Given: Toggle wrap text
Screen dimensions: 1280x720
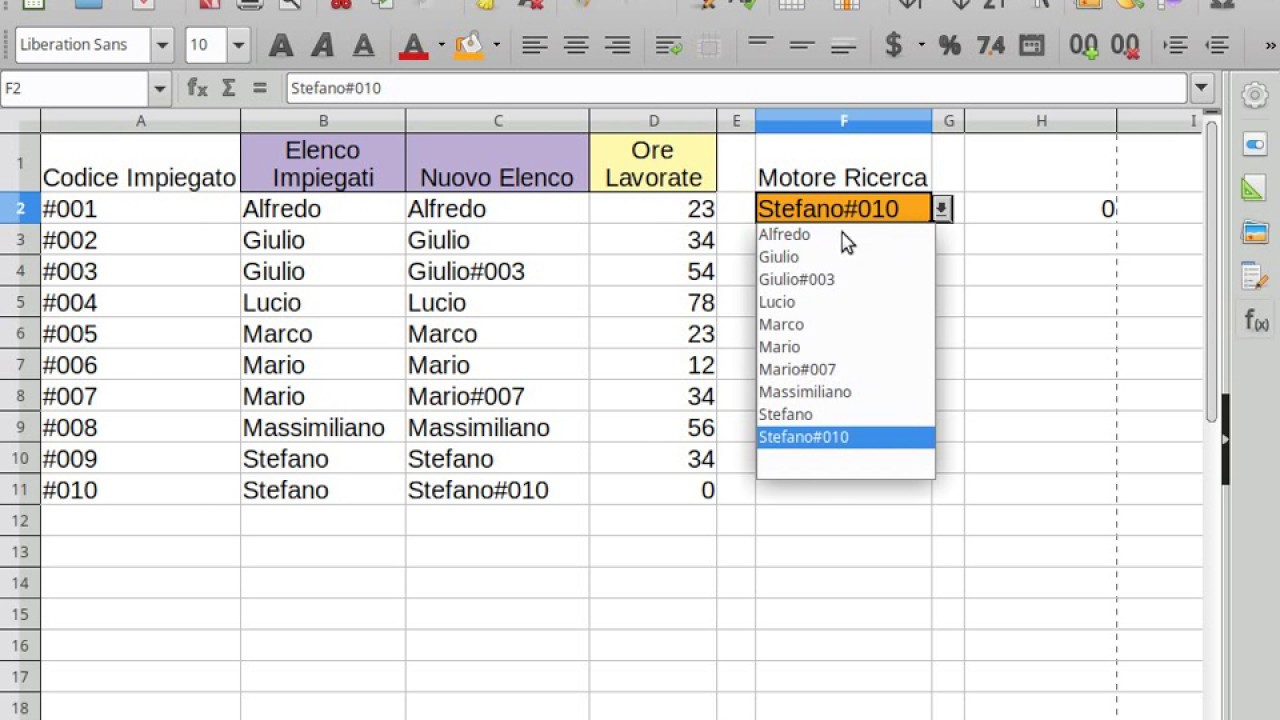Looking at the screenshot, I should point(668,45).
